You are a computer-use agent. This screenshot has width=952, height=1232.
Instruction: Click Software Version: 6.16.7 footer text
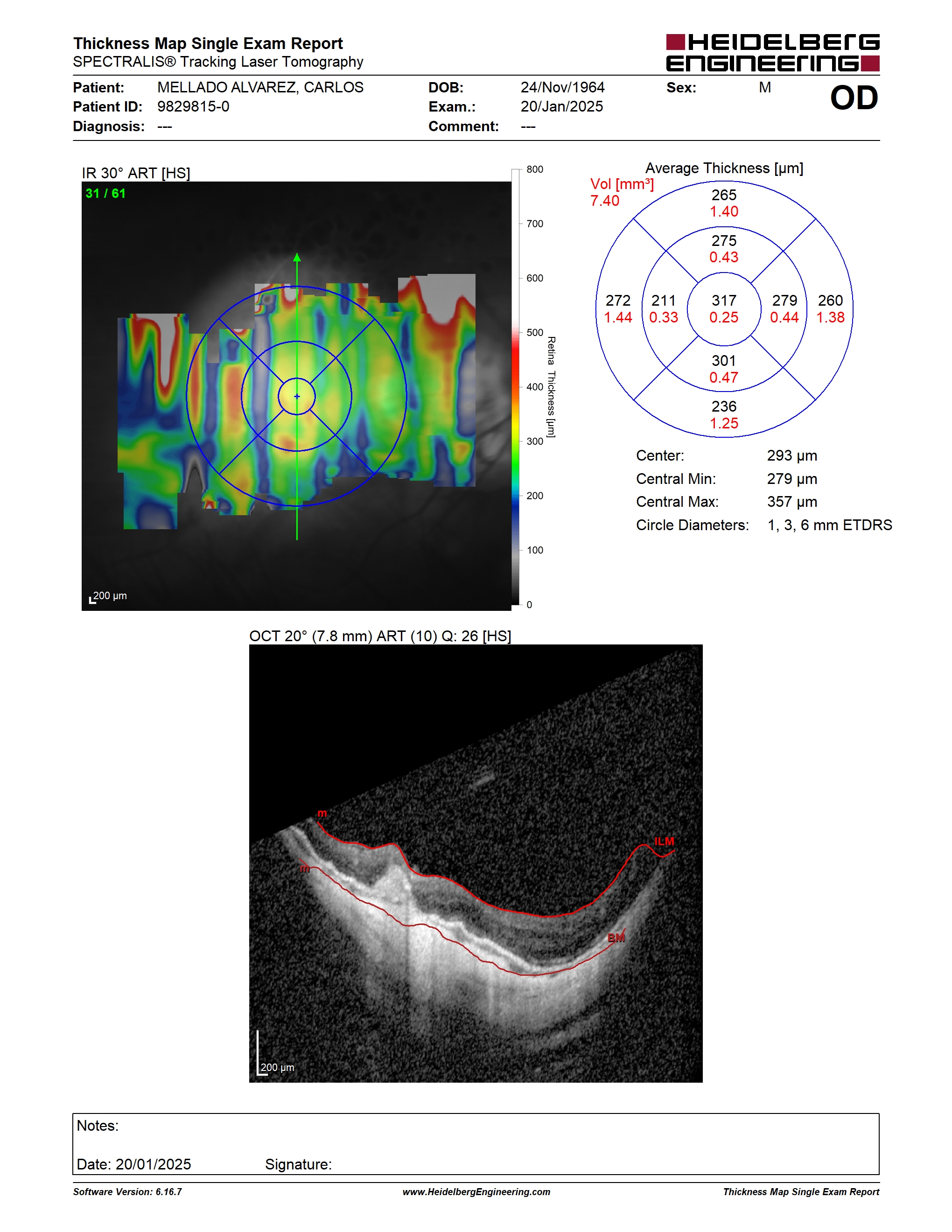(127, 1192)
